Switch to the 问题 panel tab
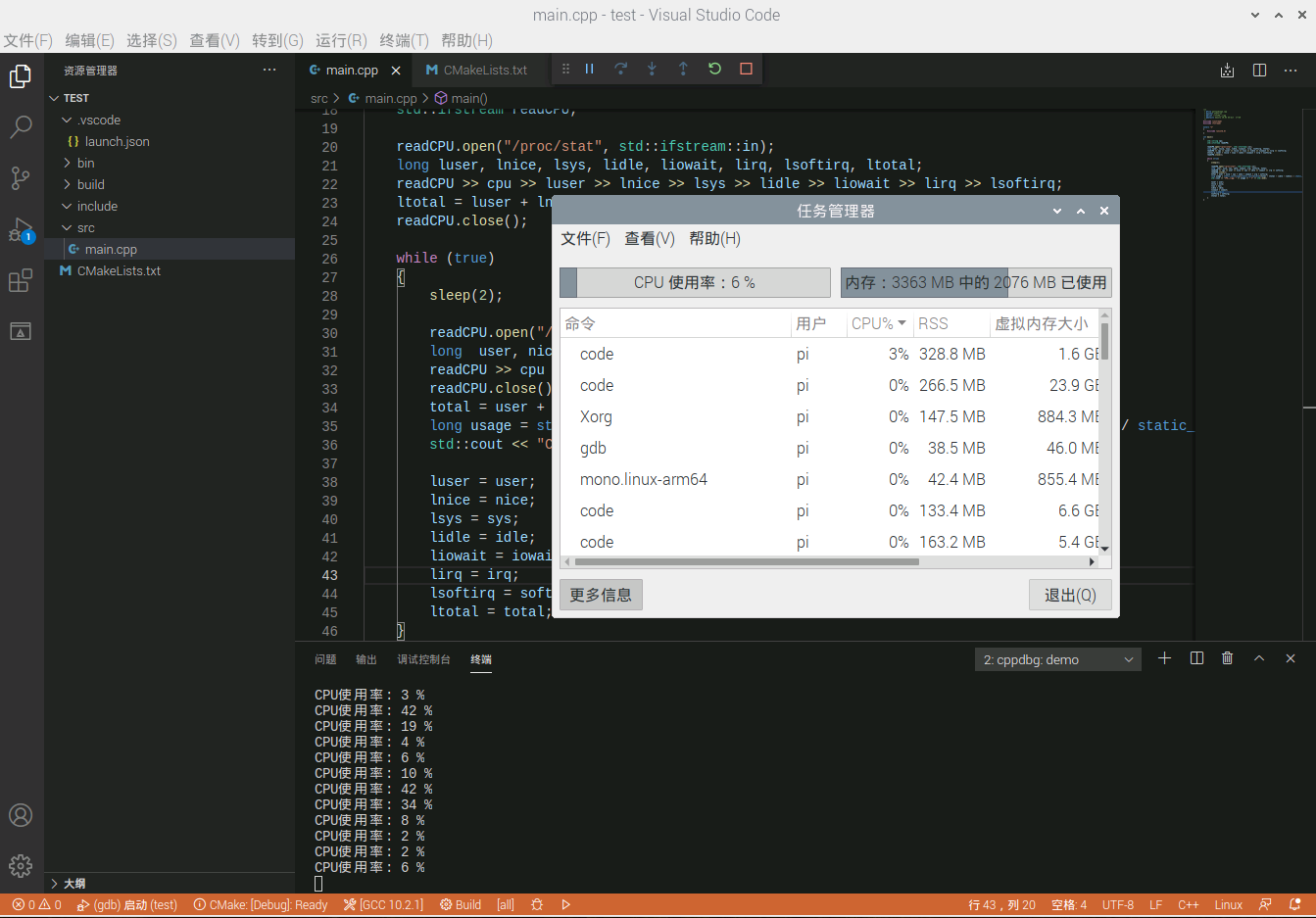The width and height of the screenshot is (1316, 918). click(325, 659)
